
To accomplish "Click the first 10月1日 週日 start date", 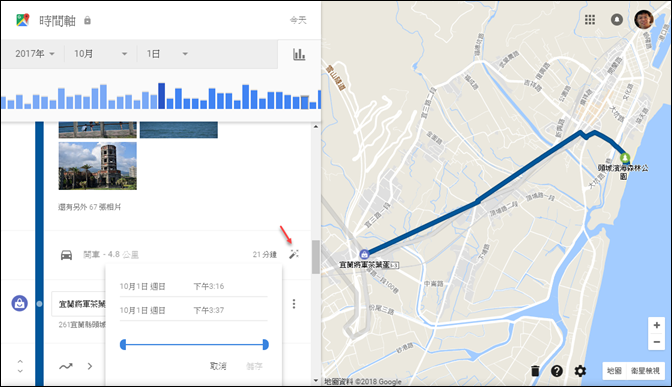I will pyautogui.click(x=142, y=286).
